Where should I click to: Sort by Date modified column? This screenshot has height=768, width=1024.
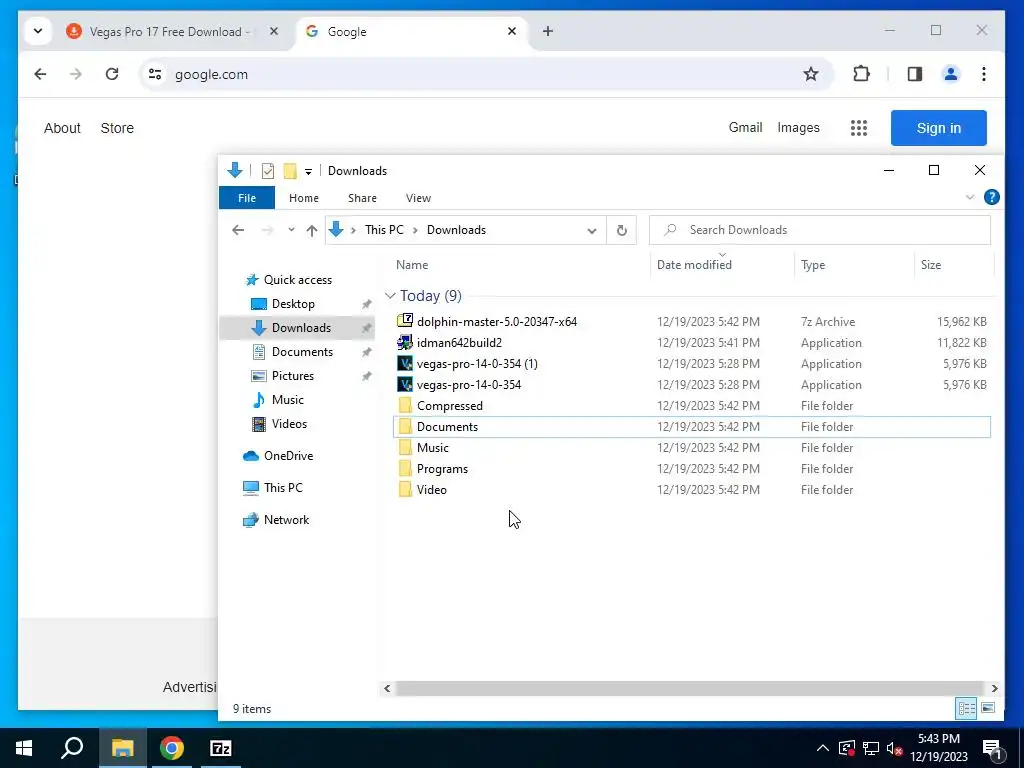694,264
